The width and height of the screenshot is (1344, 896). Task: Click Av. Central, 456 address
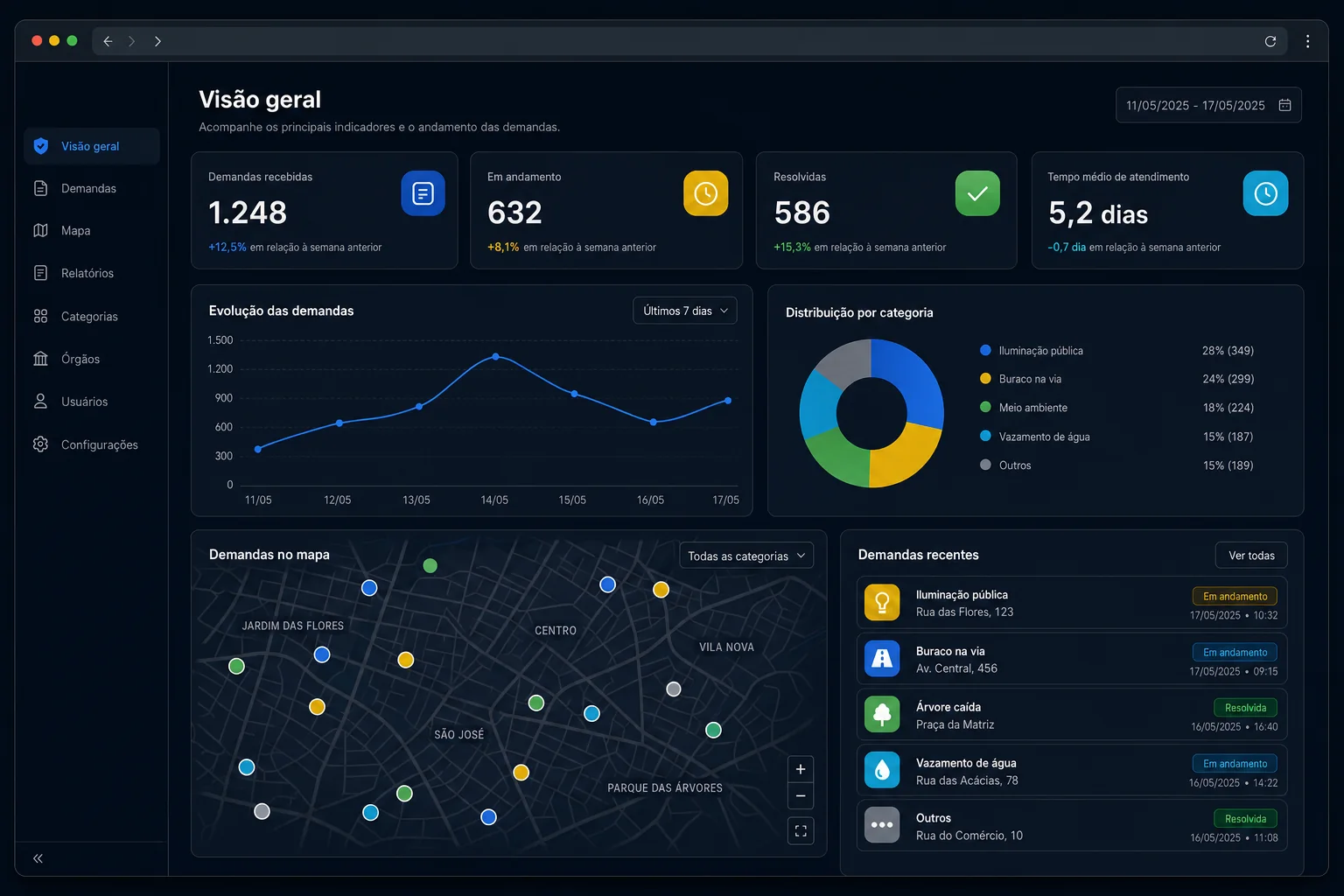pos(956,668)
